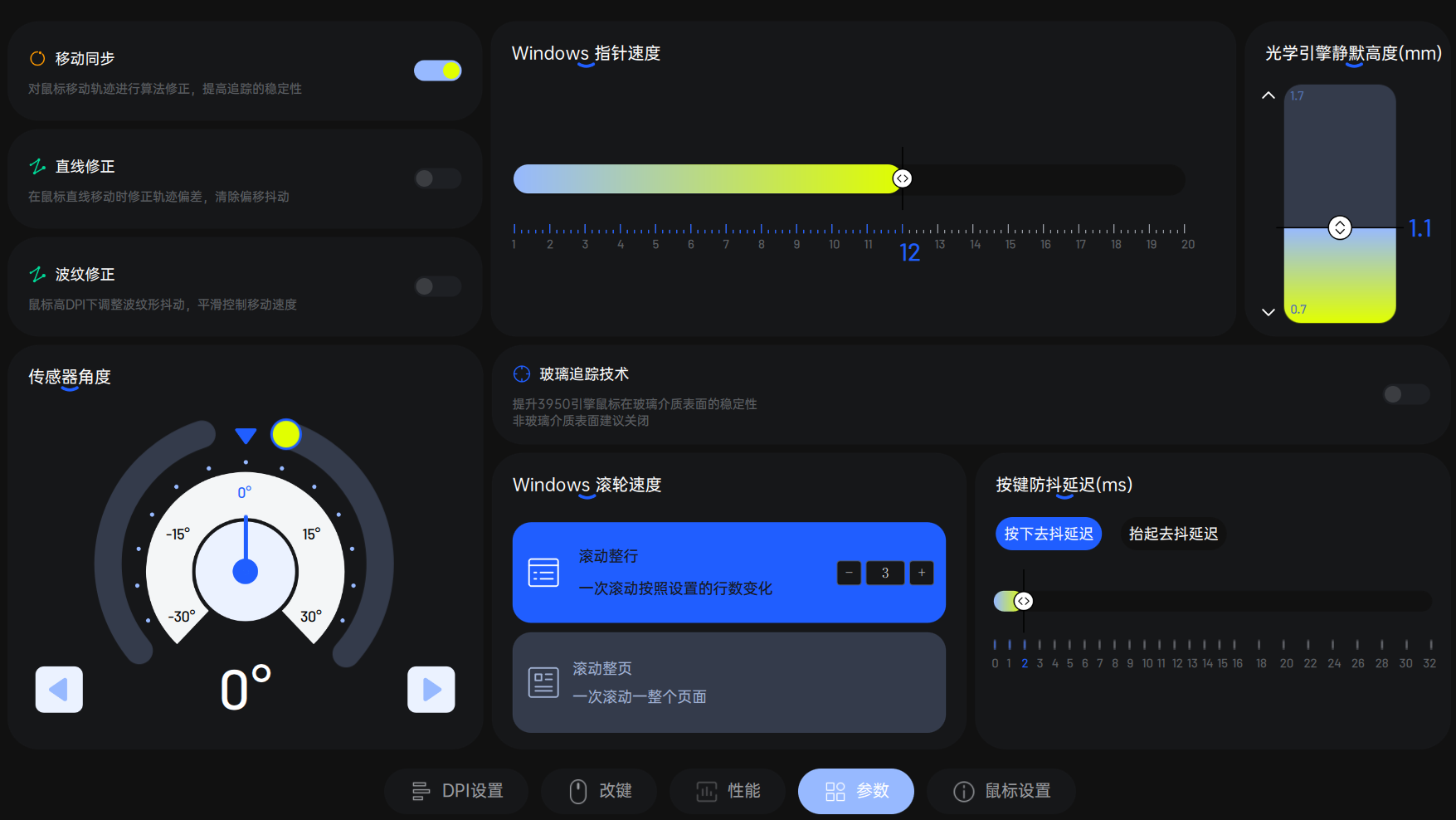The width and height of the screenshot is (1456, 820).
Task: Increase sensor angle with right arrow
Action: pos(431,689)
